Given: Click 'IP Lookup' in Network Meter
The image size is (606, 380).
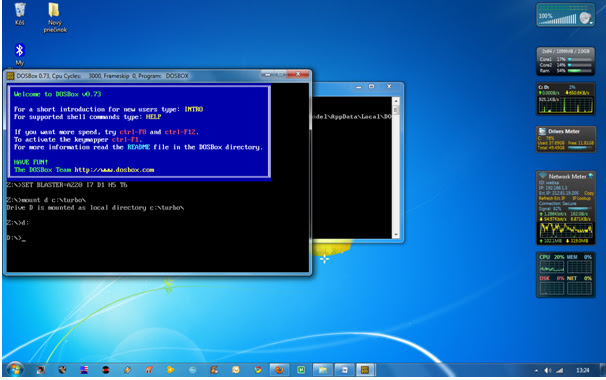Looking at the screenshot, I should coord(581,198).
